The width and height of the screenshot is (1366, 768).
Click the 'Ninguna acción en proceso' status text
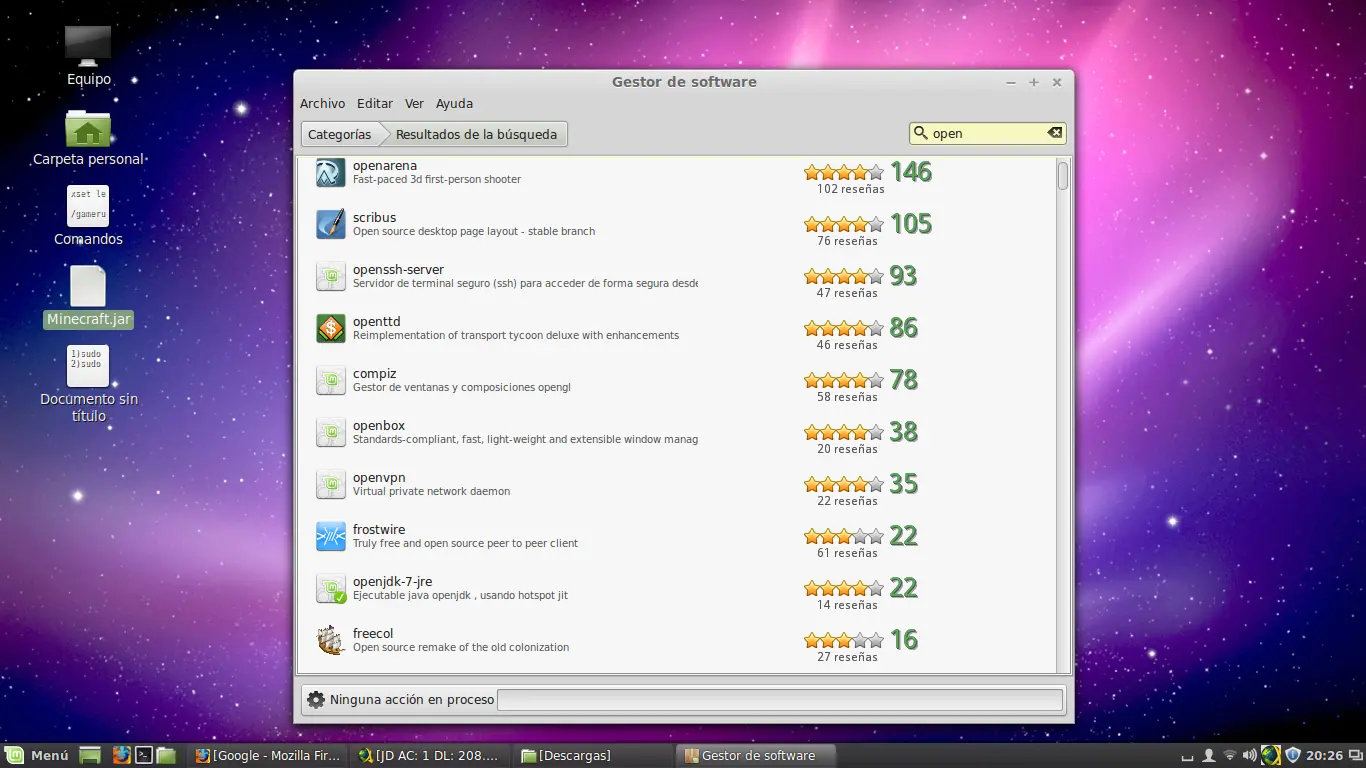tap(412, 700)
